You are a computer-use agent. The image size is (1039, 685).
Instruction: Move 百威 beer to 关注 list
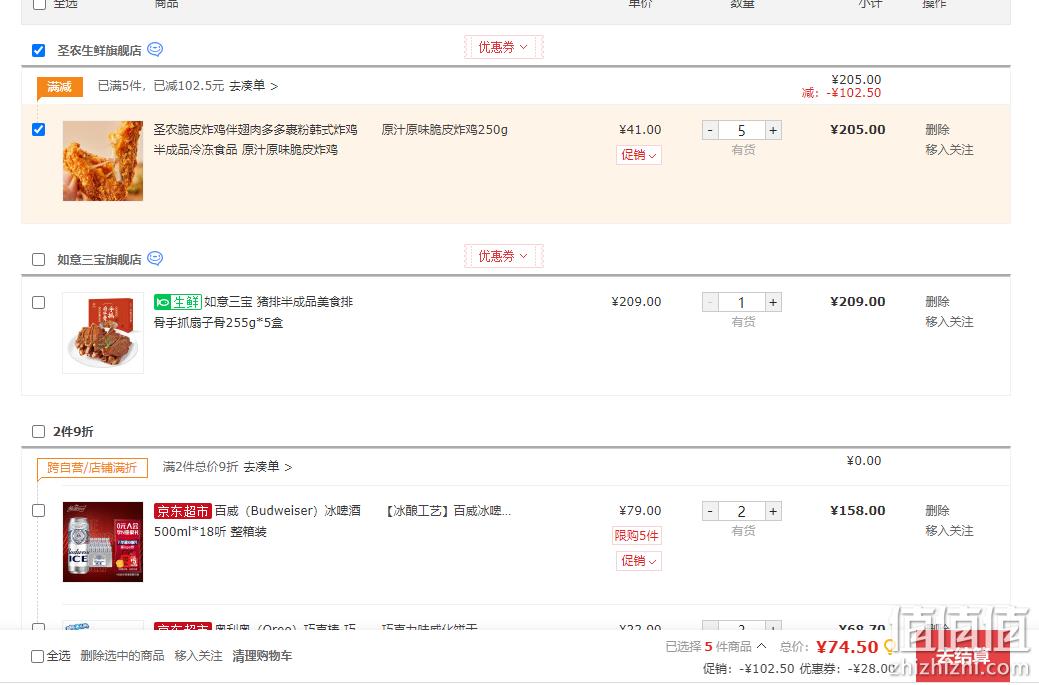[949, 531]
